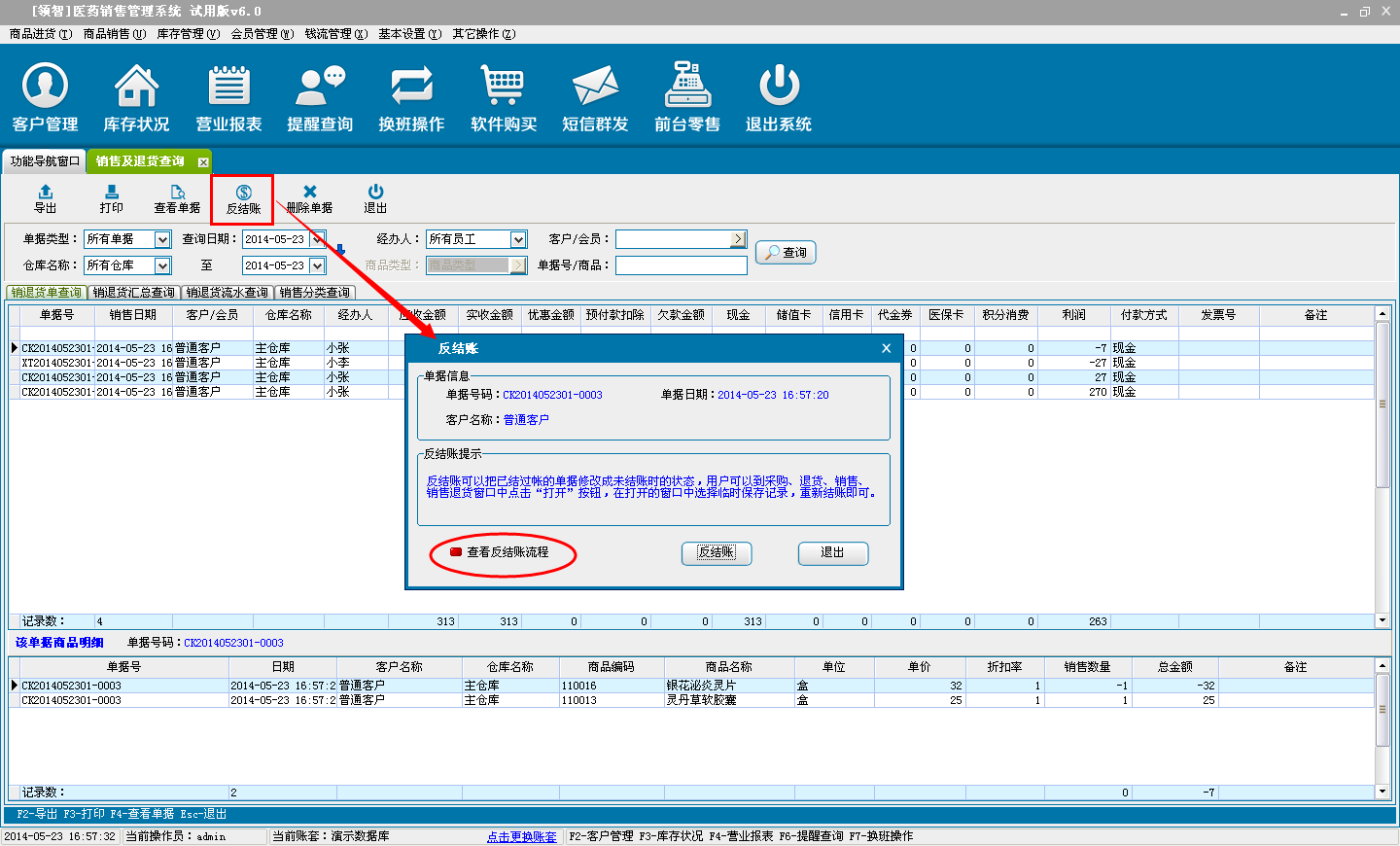The image size is (1400, 846).
Task: Expand the 仓库名称 warehouse dropdown
Action: coord(162,265)
